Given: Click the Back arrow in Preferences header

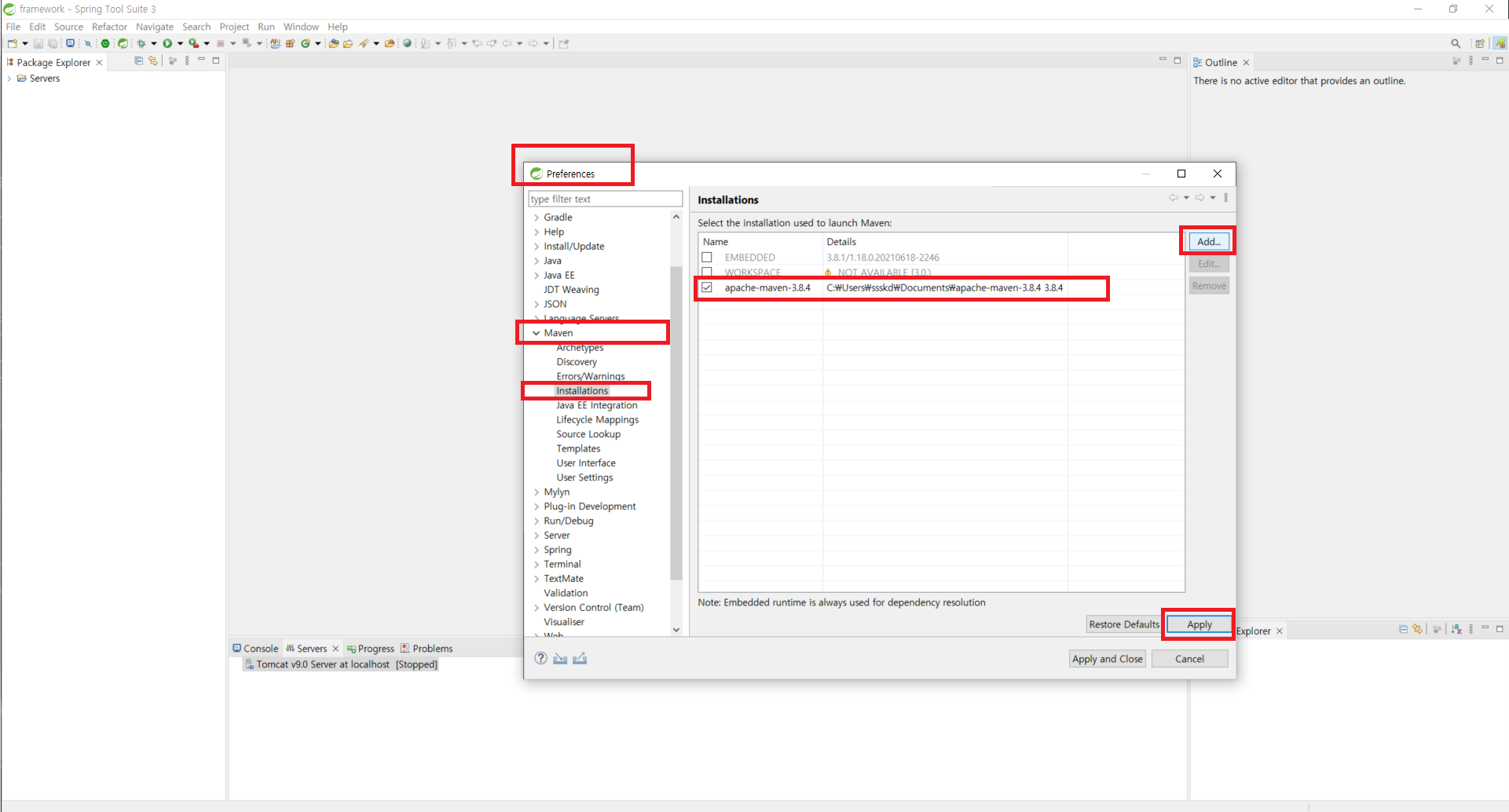Looking at the screenshot, I should click(1174, 198).
